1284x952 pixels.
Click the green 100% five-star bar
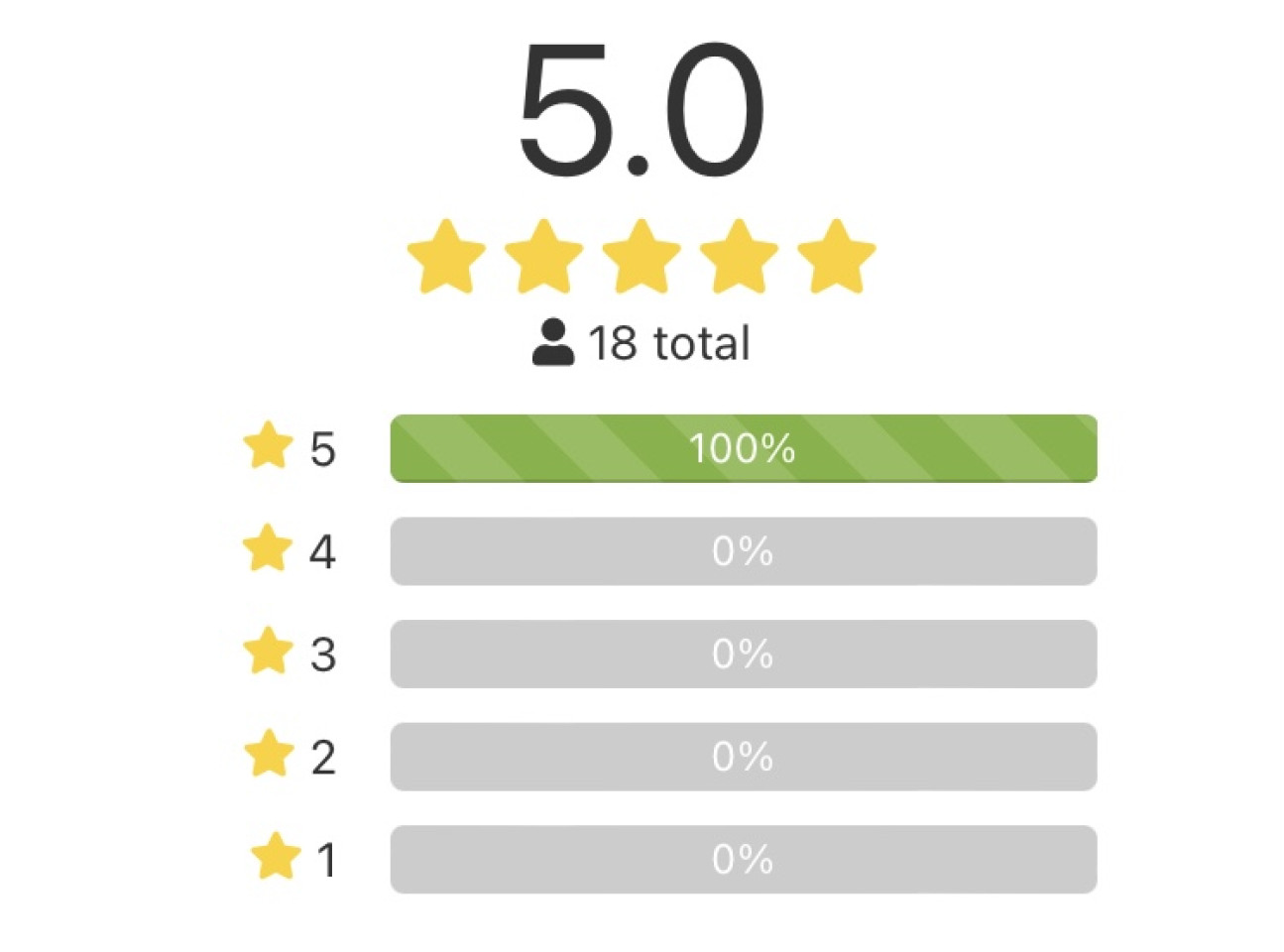pyautogui.click(x=743, y=449)
